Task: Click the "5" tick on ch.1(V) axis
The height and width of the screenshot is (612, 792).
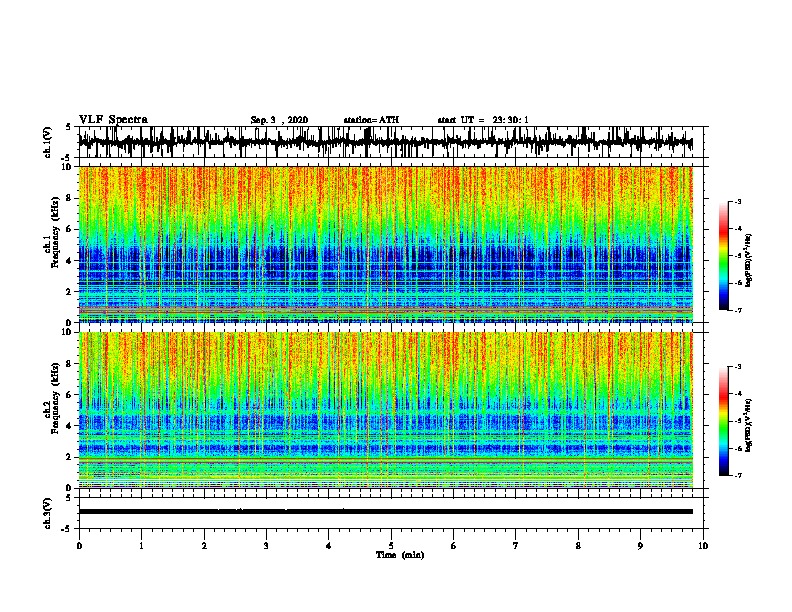Action: 69,127
